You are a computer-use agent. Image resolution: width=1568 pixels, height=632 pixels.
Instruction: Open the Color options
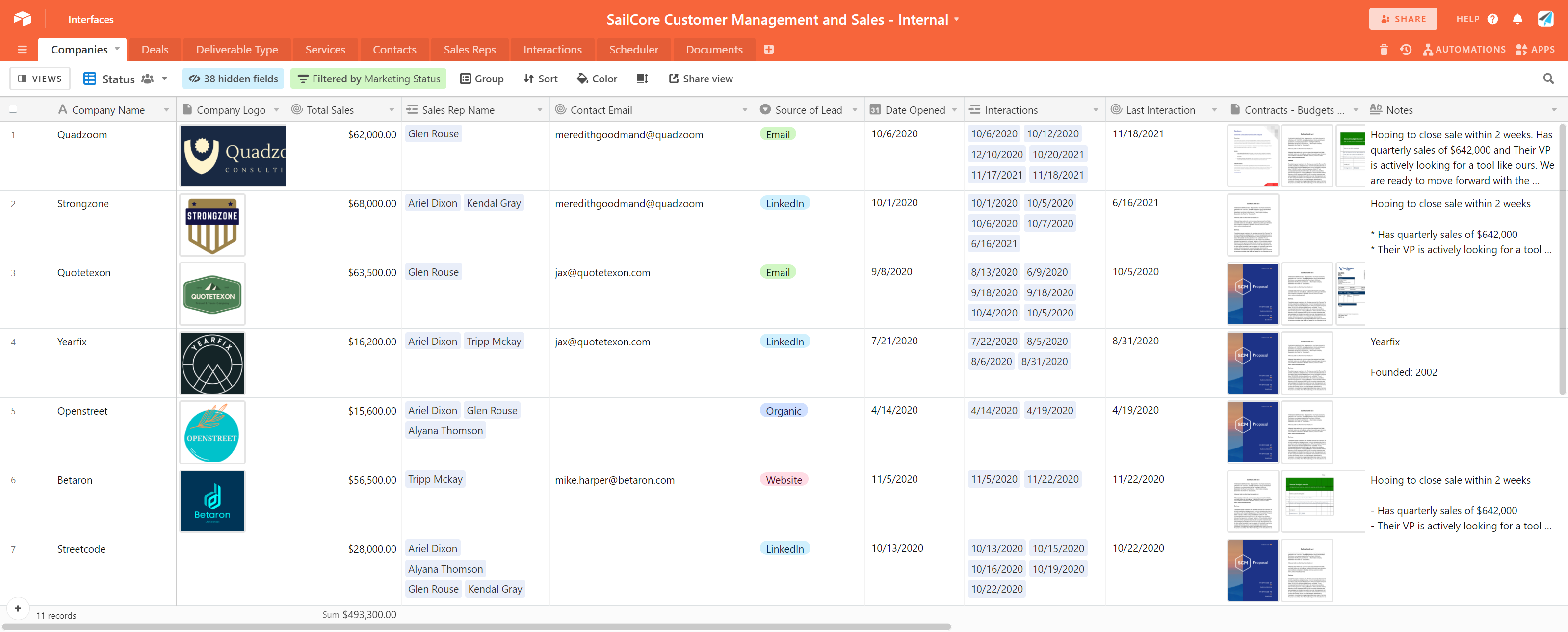pyautogui.click(x=597, y=79)
